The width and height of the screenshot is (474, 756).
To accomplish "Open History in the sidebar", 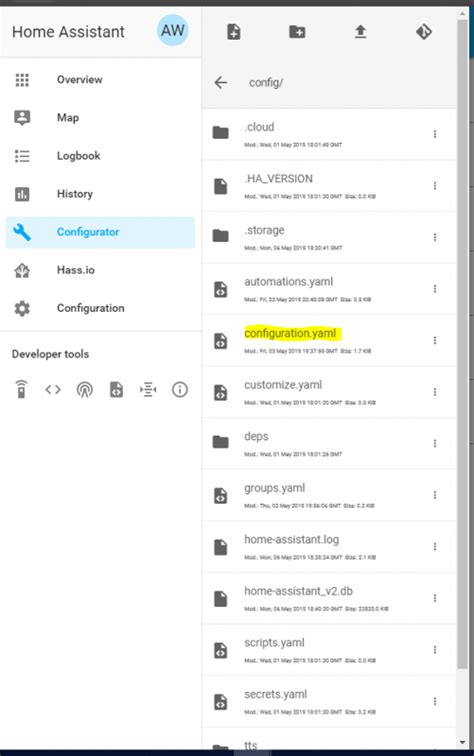I will tap(100, 194).
